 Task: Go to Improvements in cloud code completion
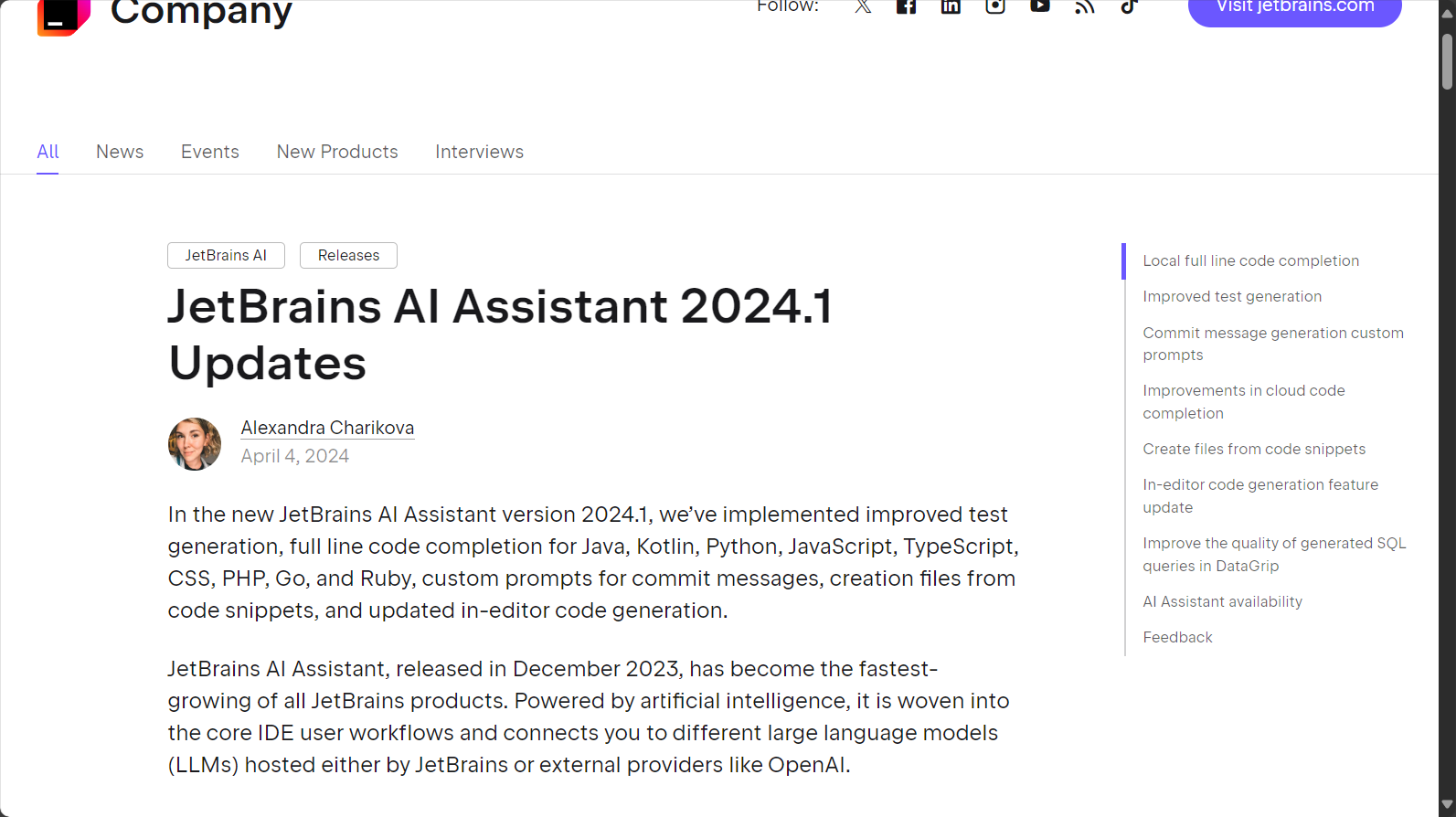[1243, 401]
